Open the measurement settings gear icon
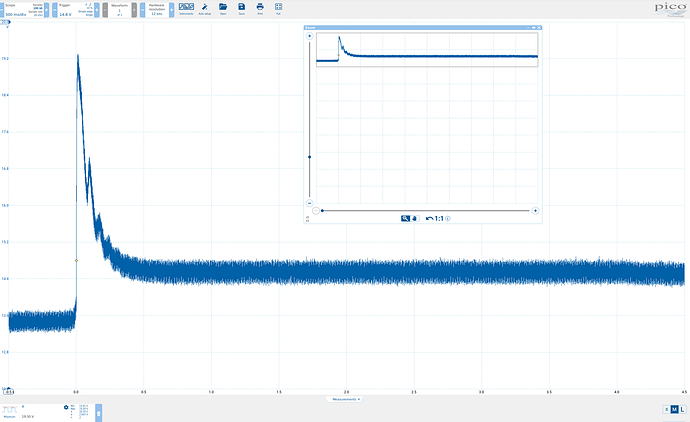Image resolution: width=690 pixels, height=422 pixels. pyautogui.click(x=66, y=407)
